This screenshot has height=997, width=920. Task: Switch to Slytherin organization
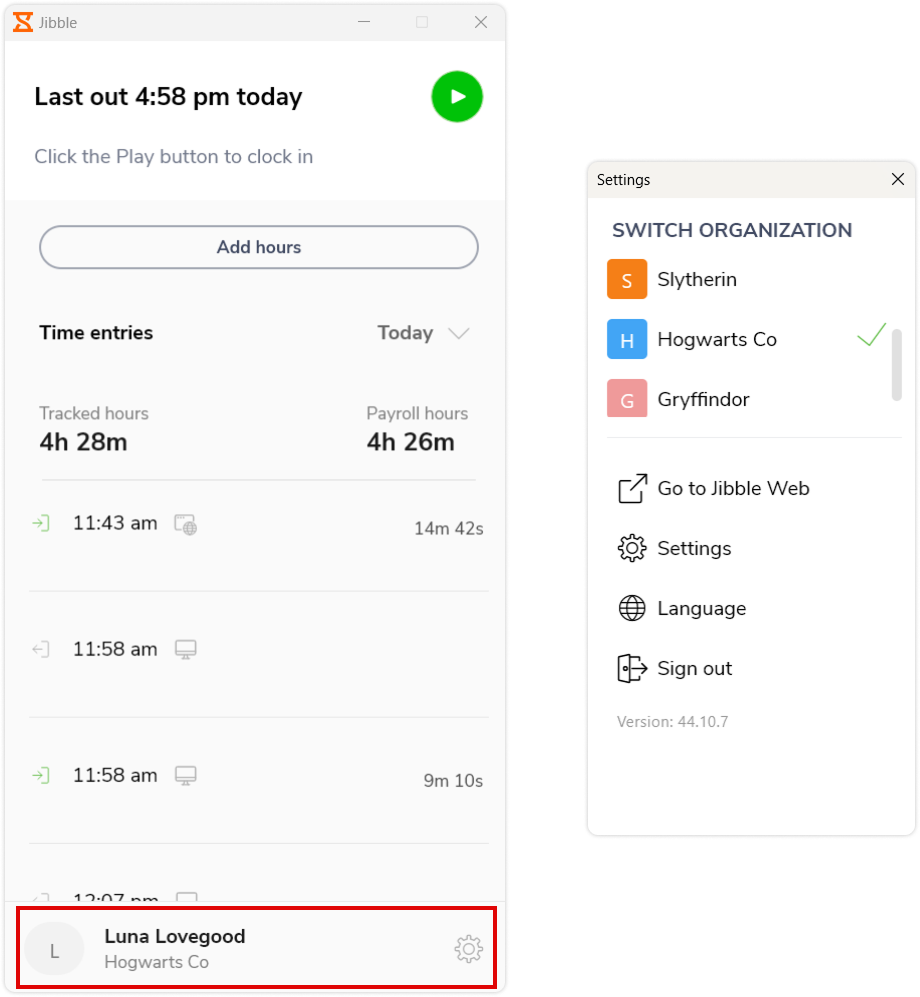(x=748, y=279)
